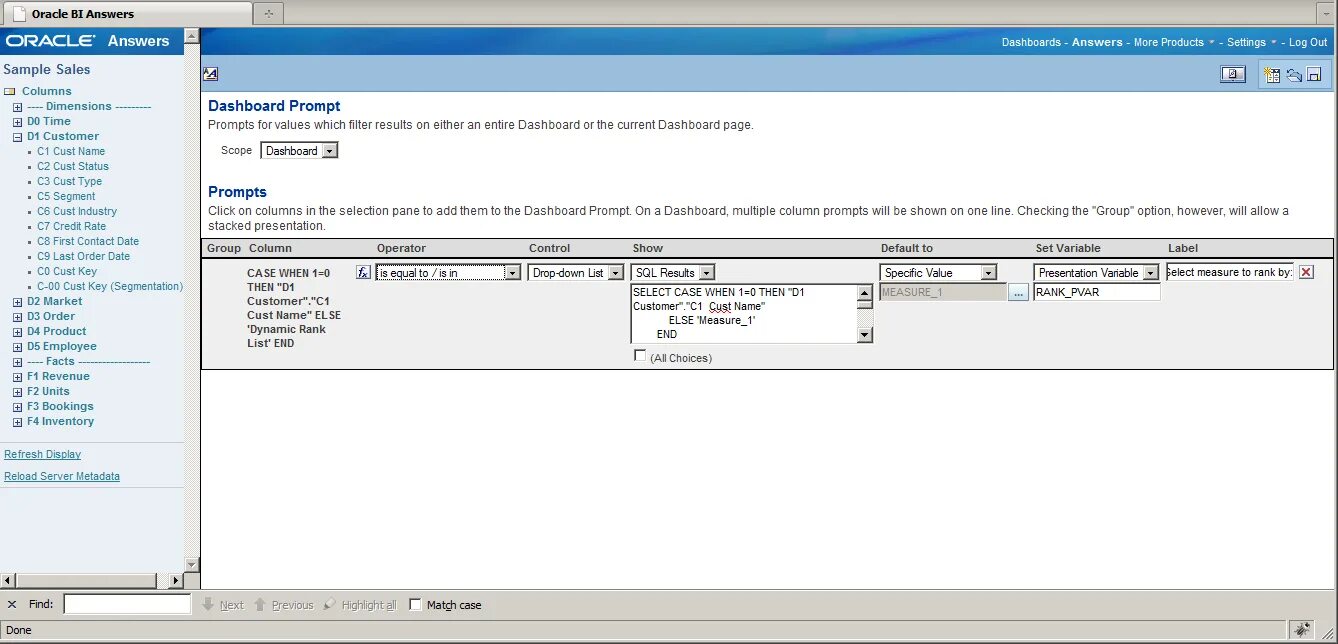The image size is (1338, 644).
Task: Delete the prompt row with red X
Action: tap(1306, 272)
